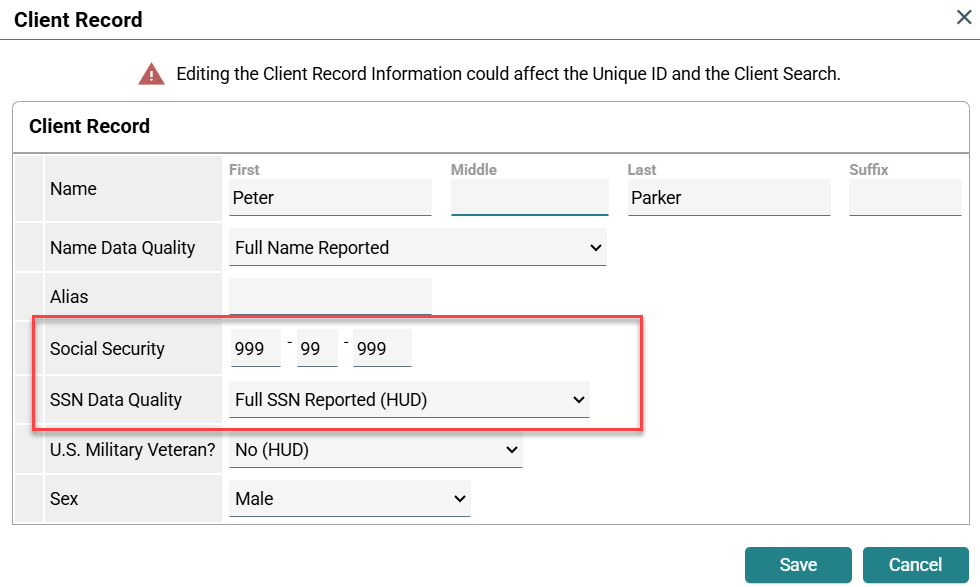Image resolution: width=980 pixels, height=587 pixels.
Task: Open the Sex dropdown showing Male
Action: coord(349,499)
